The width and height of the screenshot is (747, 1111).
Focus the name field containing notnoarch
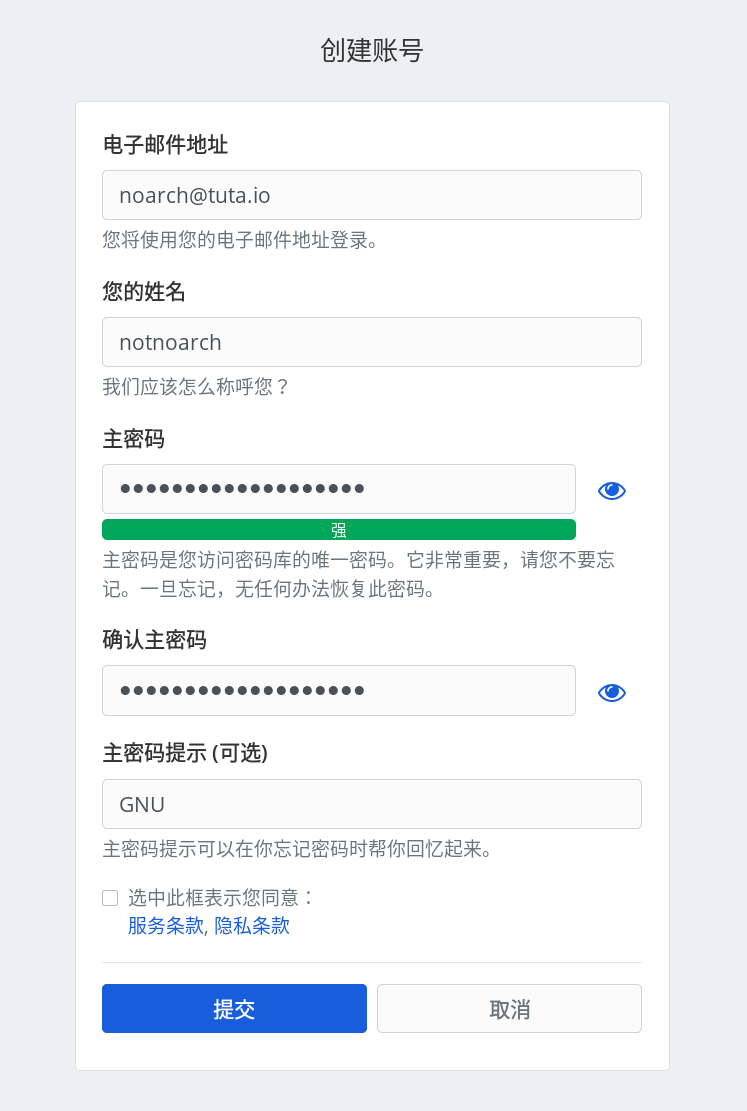[371, 342]
